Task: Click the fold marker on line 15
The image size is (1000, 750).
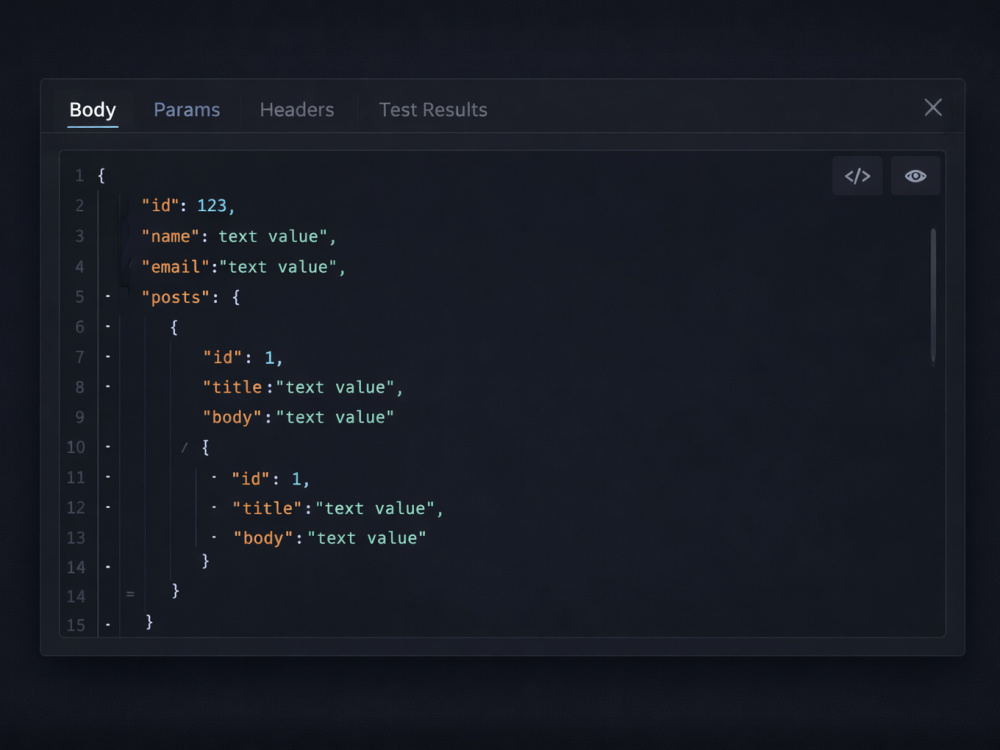Action: 108,625
